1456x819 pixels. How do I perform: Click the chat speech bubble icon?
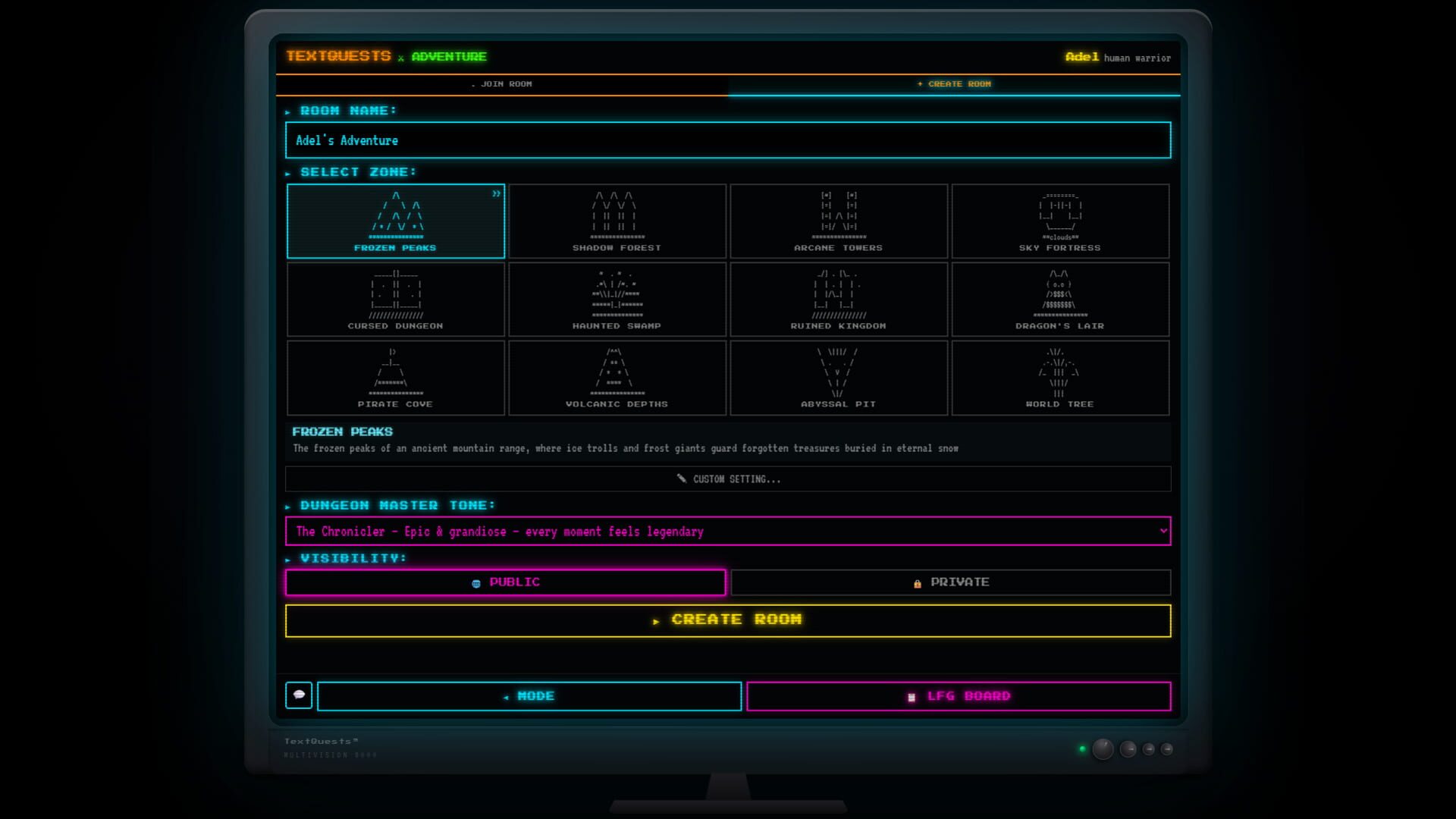[299, 695]
